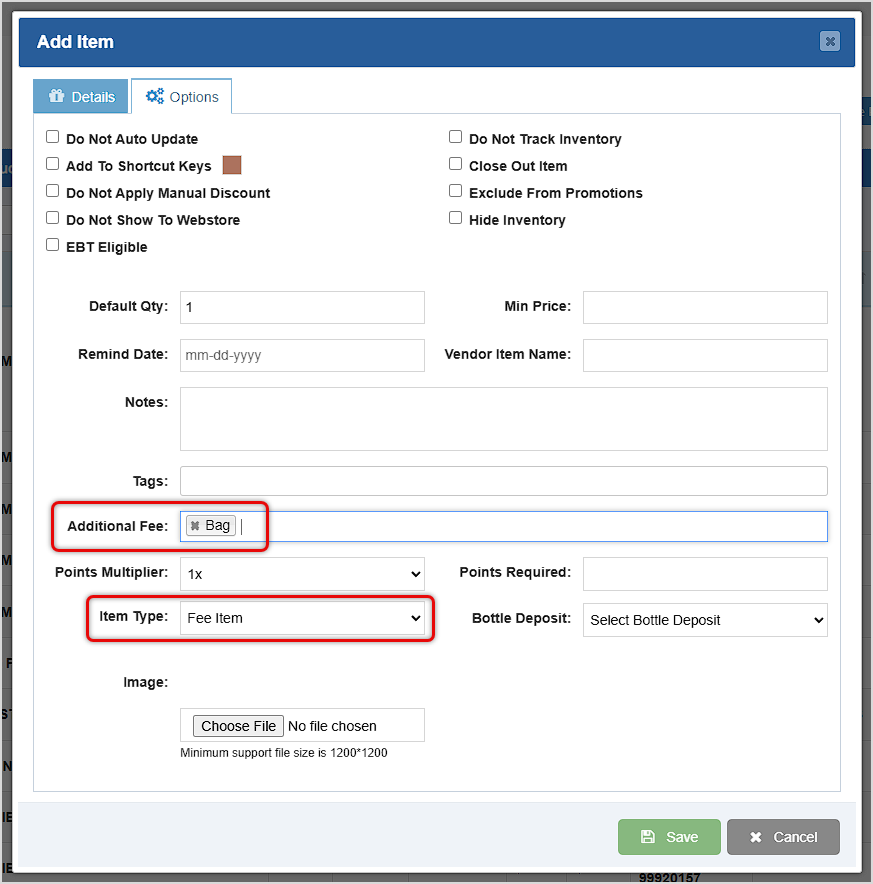873x884 pixels.
Task: Click the X icon on the Cancel button
Action: coord(756,837)
